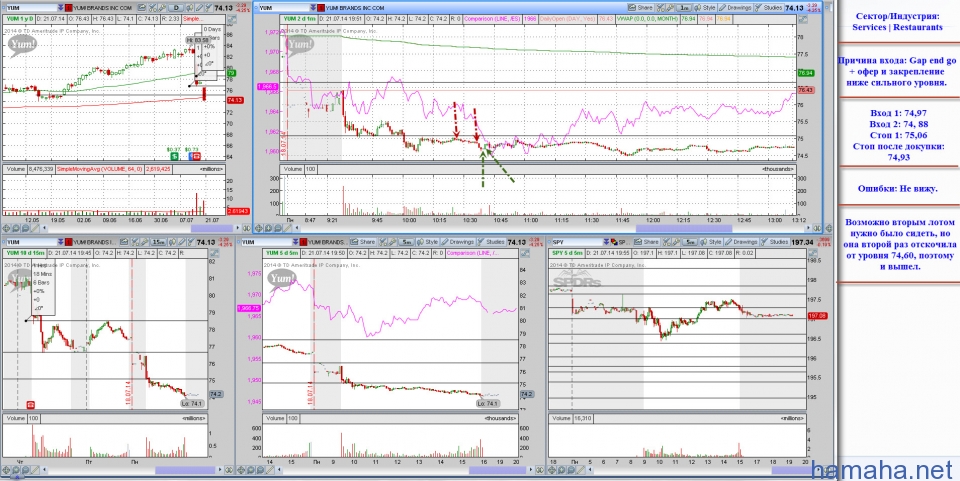This screenshot has height=481, width=960.
Task: Open Style icon in top-left daily chart
Action: coord(190,8)
